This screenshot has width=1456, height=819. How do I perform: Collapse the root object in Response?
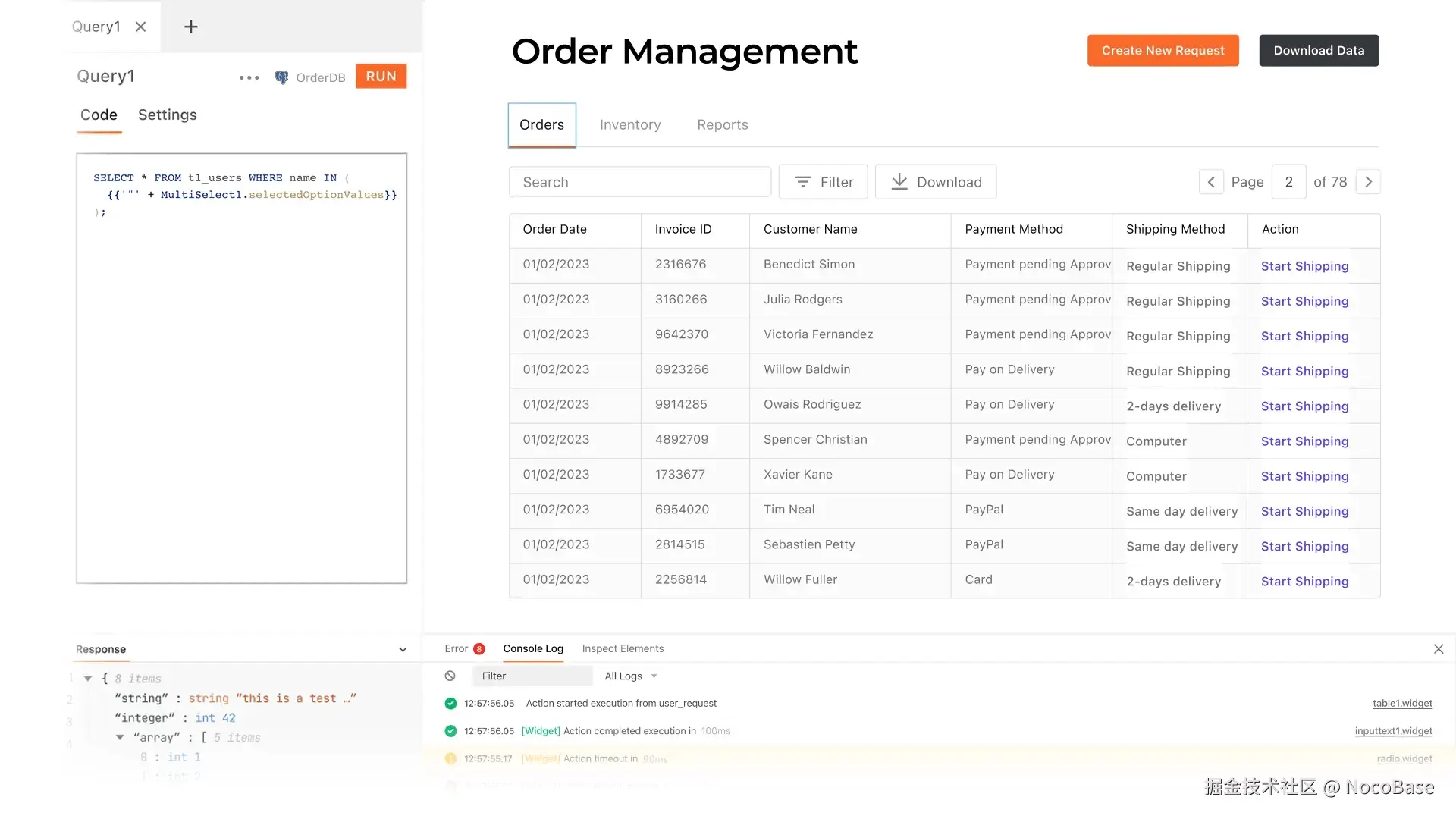point(88,679)
